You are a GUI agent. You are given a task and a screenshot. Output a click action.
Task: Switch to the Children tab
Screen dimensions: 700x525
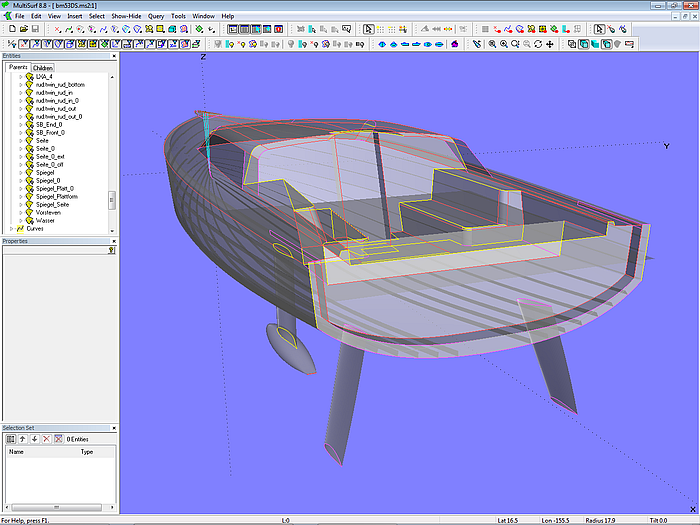click(x=43, y=68)
